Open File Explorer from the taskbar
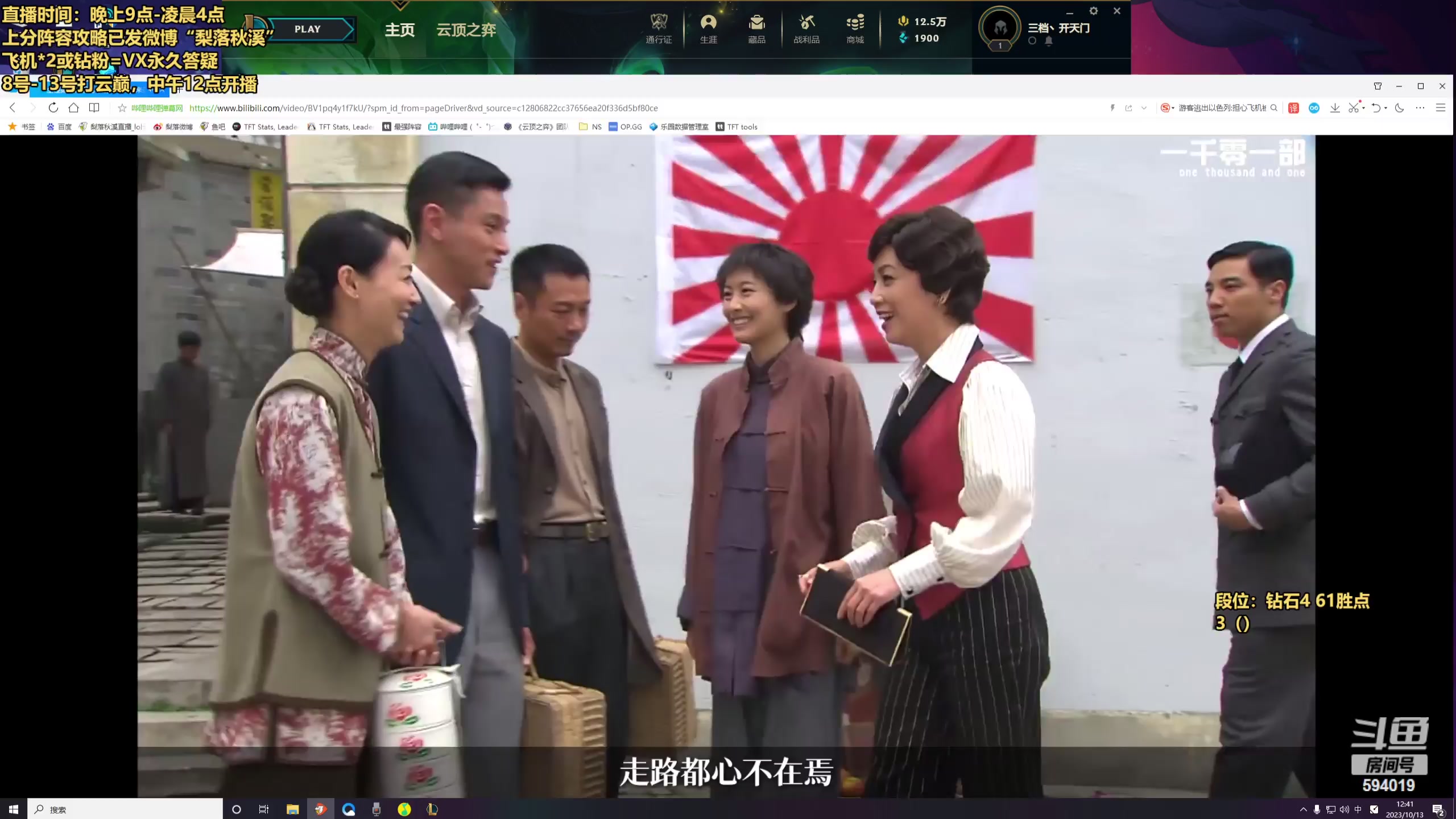This screenshot has height=819, width=1456. pos(292,809)
